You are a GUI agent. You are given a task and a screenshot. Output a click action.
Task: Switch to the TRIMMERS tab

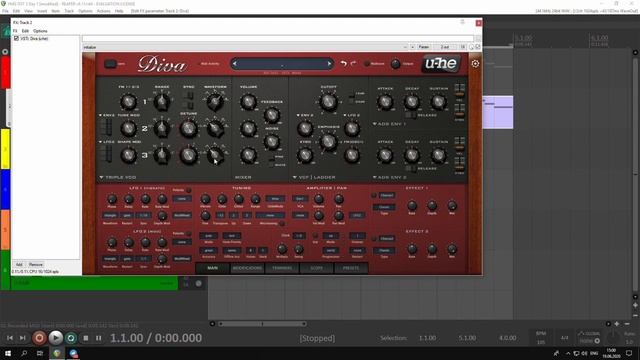tap(282, 268)
